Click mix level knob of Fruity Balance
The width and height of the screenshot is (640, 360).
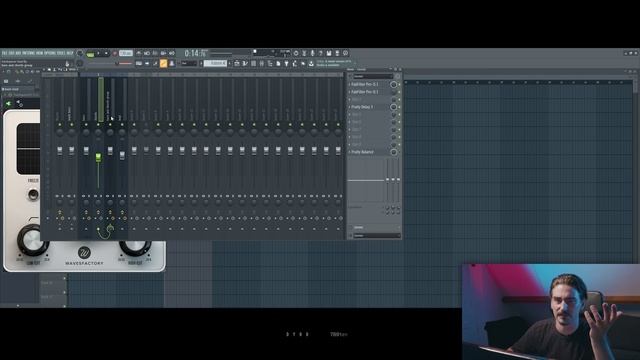tap(393, 152)
